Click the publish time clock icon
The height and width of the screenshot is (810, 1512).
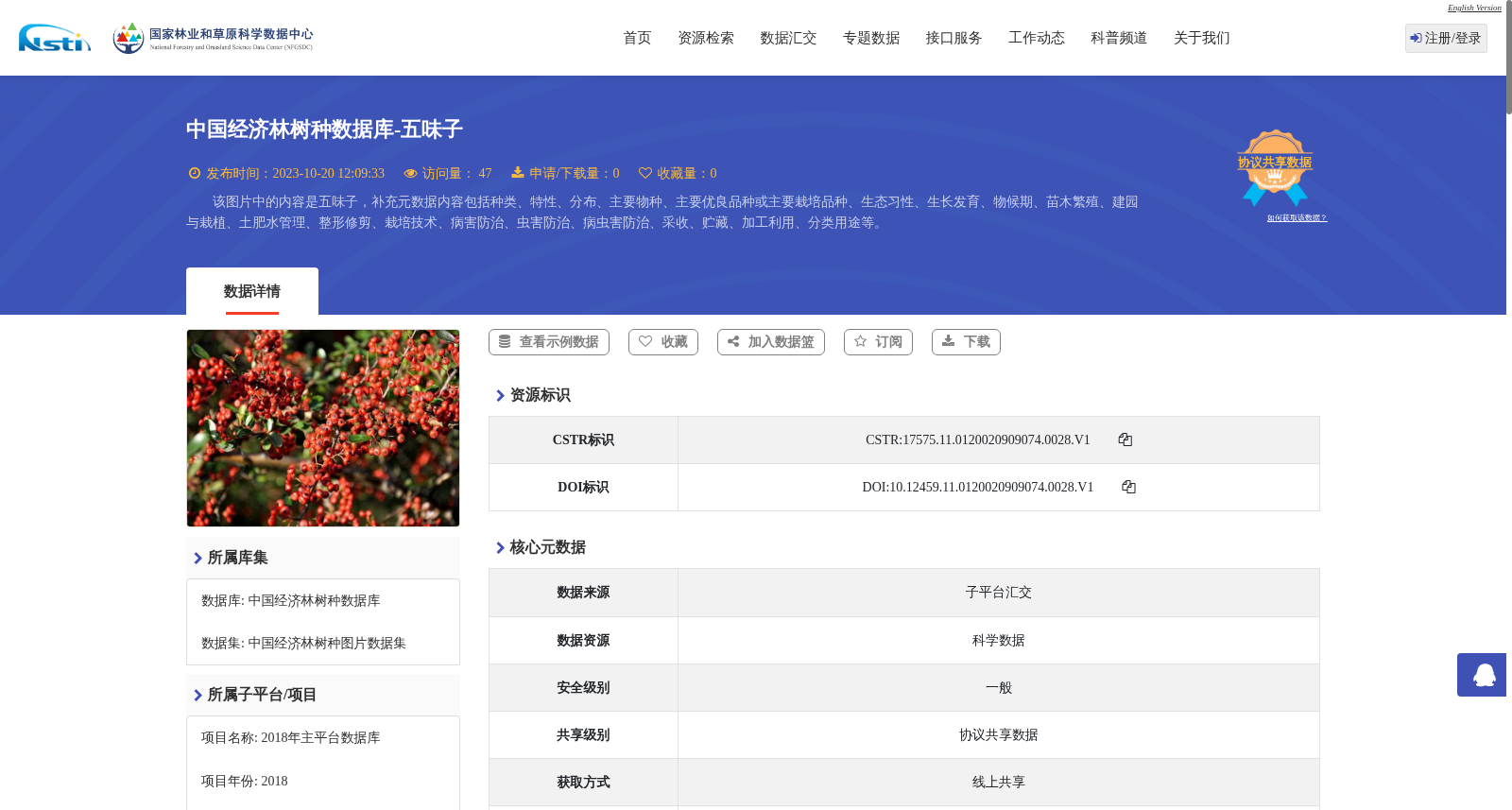[x=195, y=173]
